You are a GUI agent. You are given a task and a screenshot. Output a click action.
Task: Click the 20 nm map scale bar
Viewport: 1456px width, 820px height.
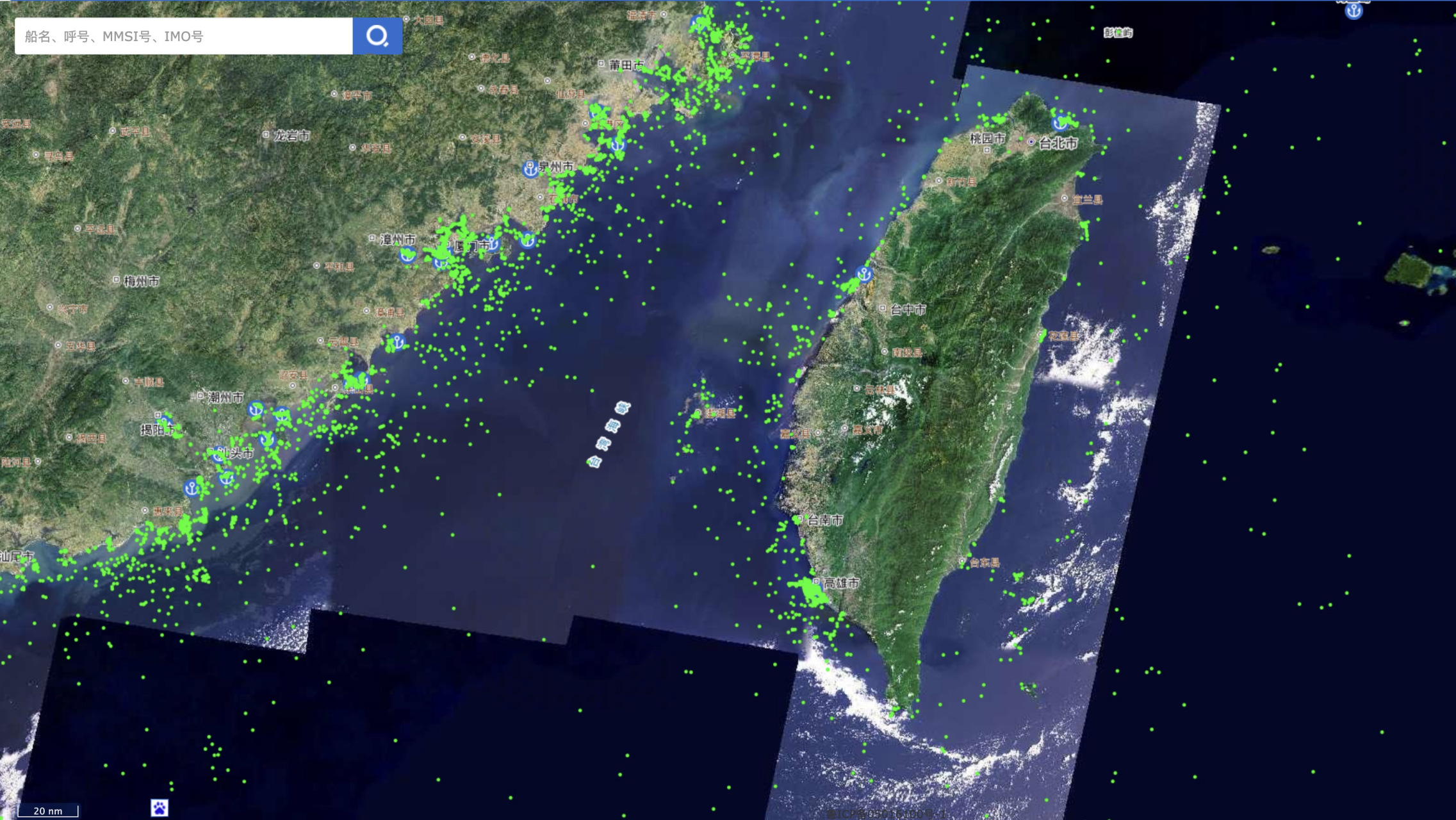48,810
